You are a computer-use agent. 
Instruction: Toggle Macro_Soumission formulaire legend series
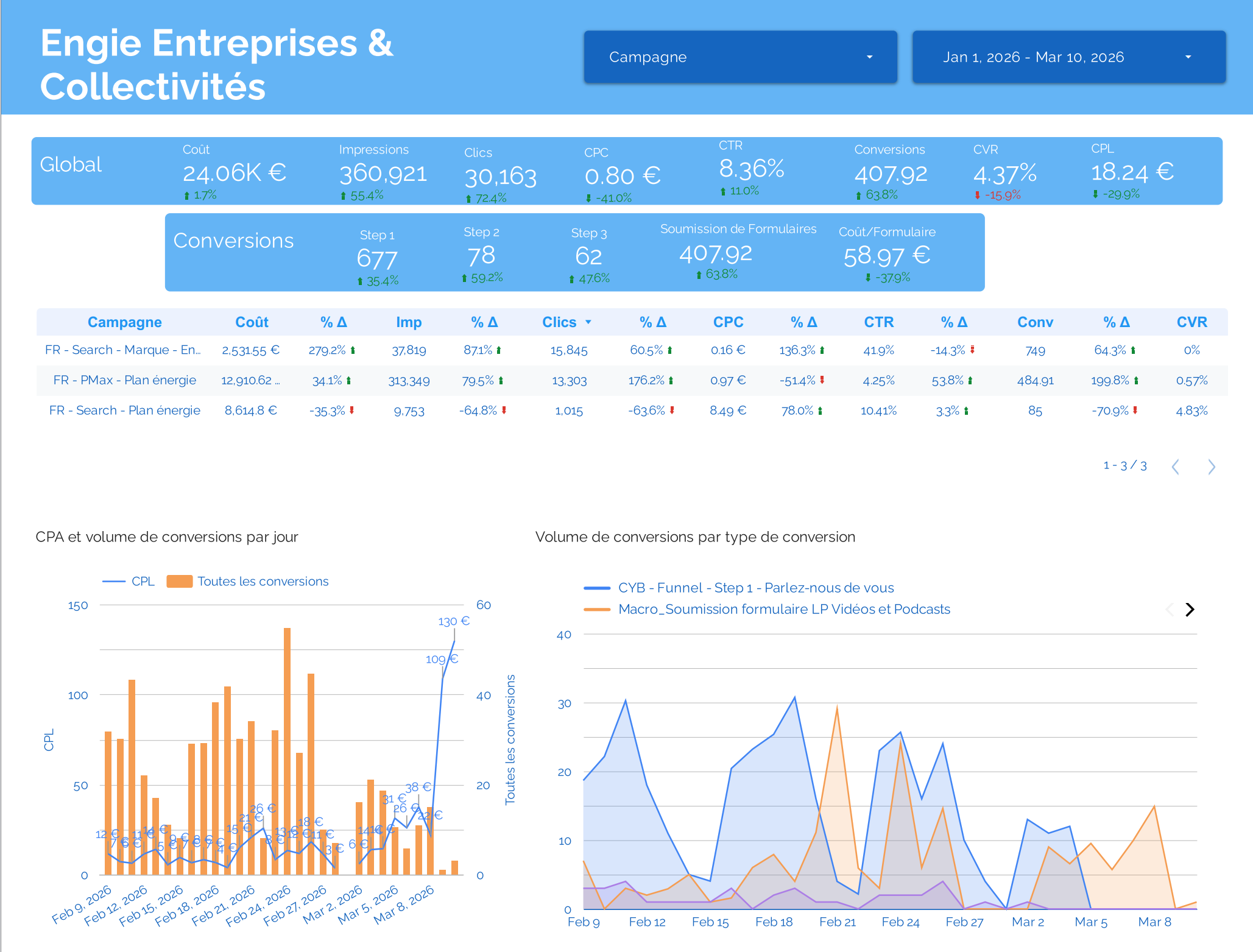783,609
